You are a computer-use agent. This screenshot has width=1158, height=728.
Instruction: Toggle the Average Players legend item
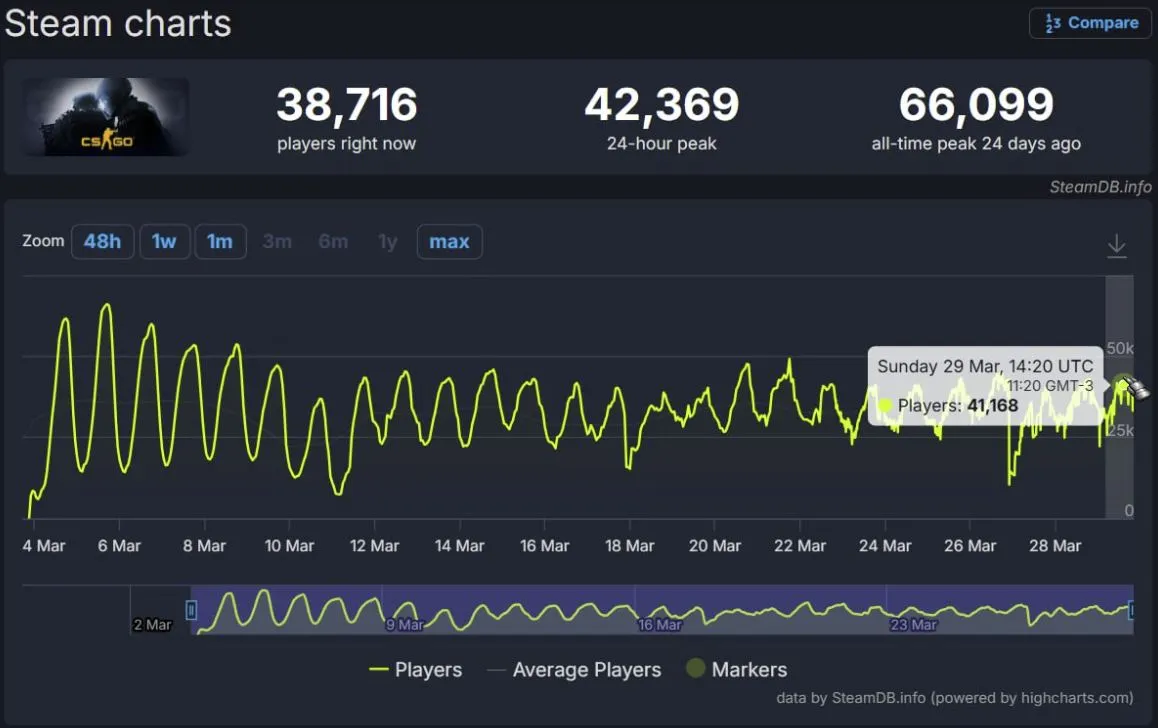[x=574, y=670]
